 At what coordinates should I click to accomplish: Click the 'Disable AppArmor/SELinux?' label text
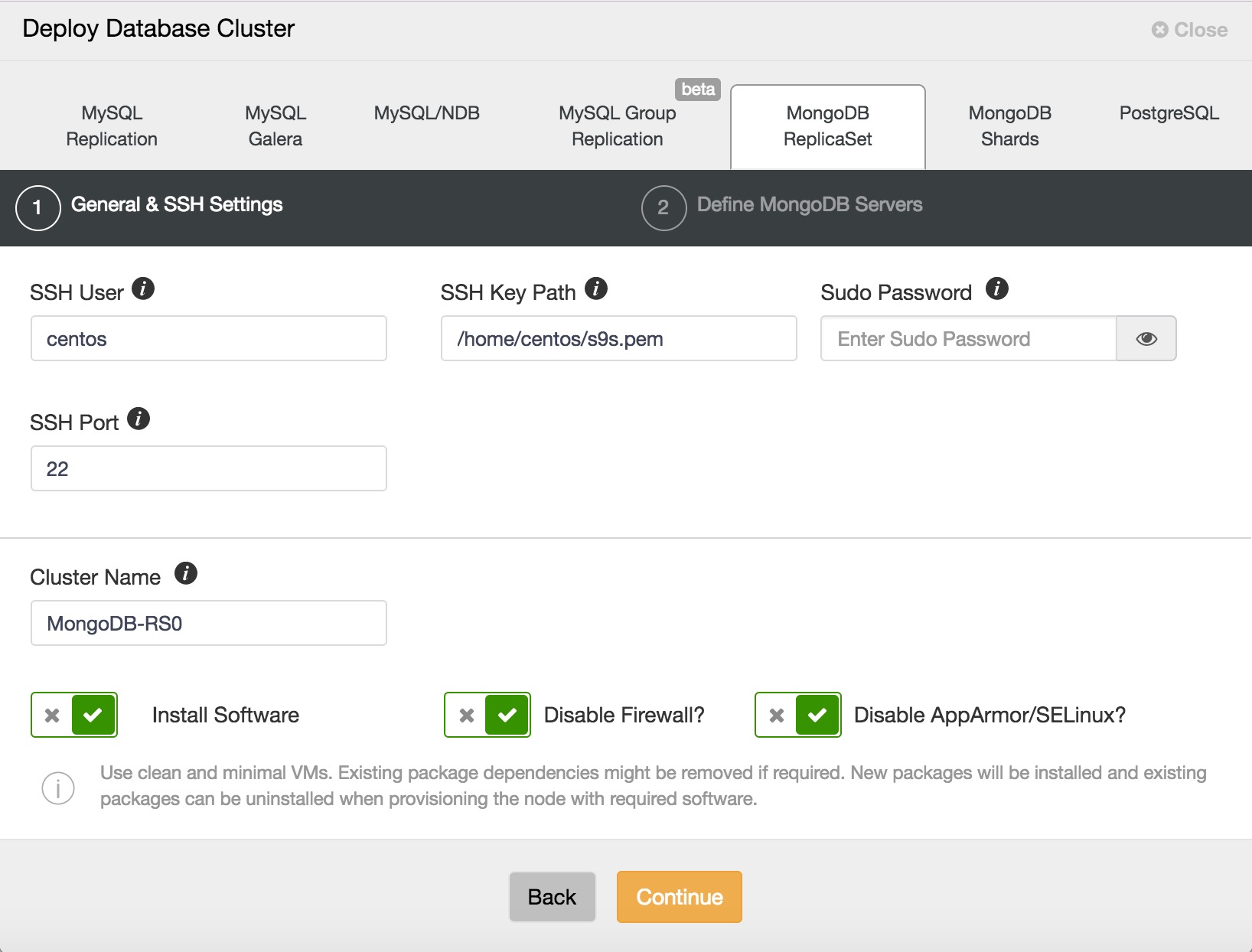click(x=990, y=715)
